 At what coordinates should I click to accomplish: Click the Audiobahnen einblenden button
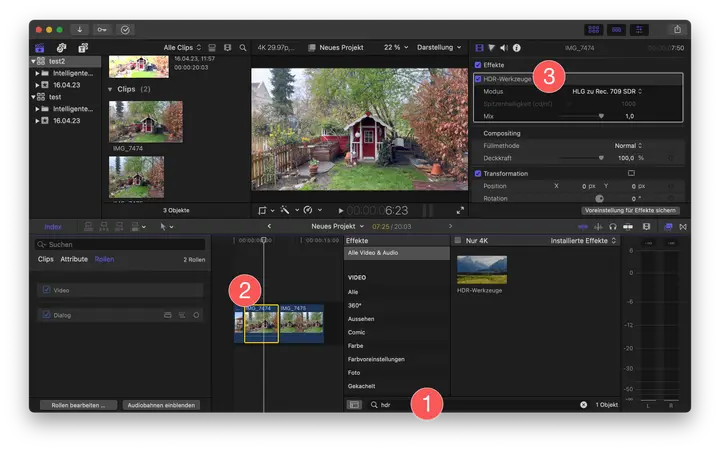coord(161,405)
